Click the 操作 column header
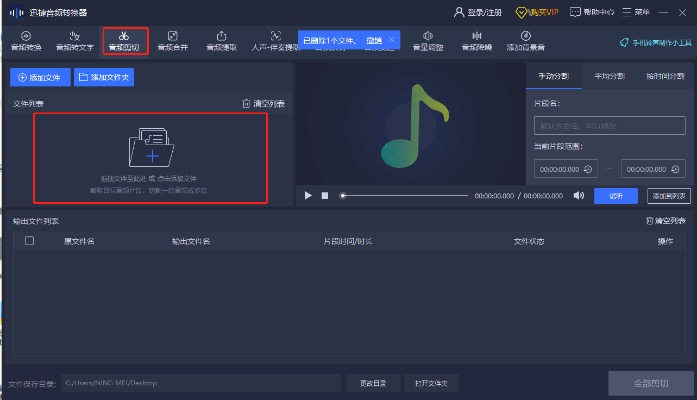This screenshot has width=697, height=400. (x=665, y=241)
